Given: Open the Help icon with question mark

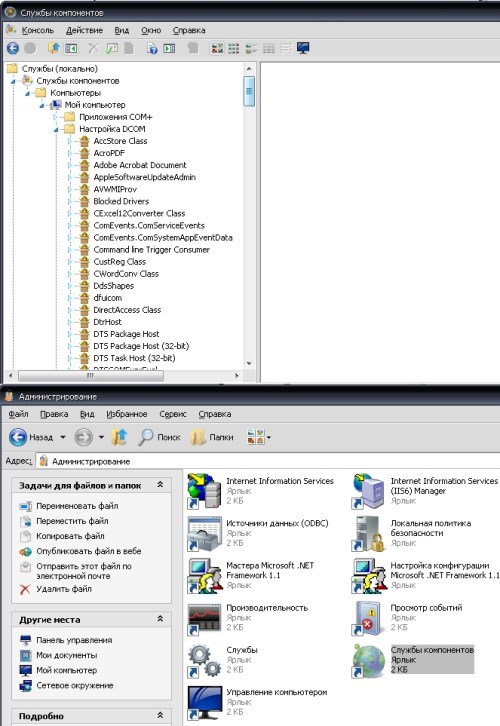Looking at the screenshot, I should coord(152,48).
